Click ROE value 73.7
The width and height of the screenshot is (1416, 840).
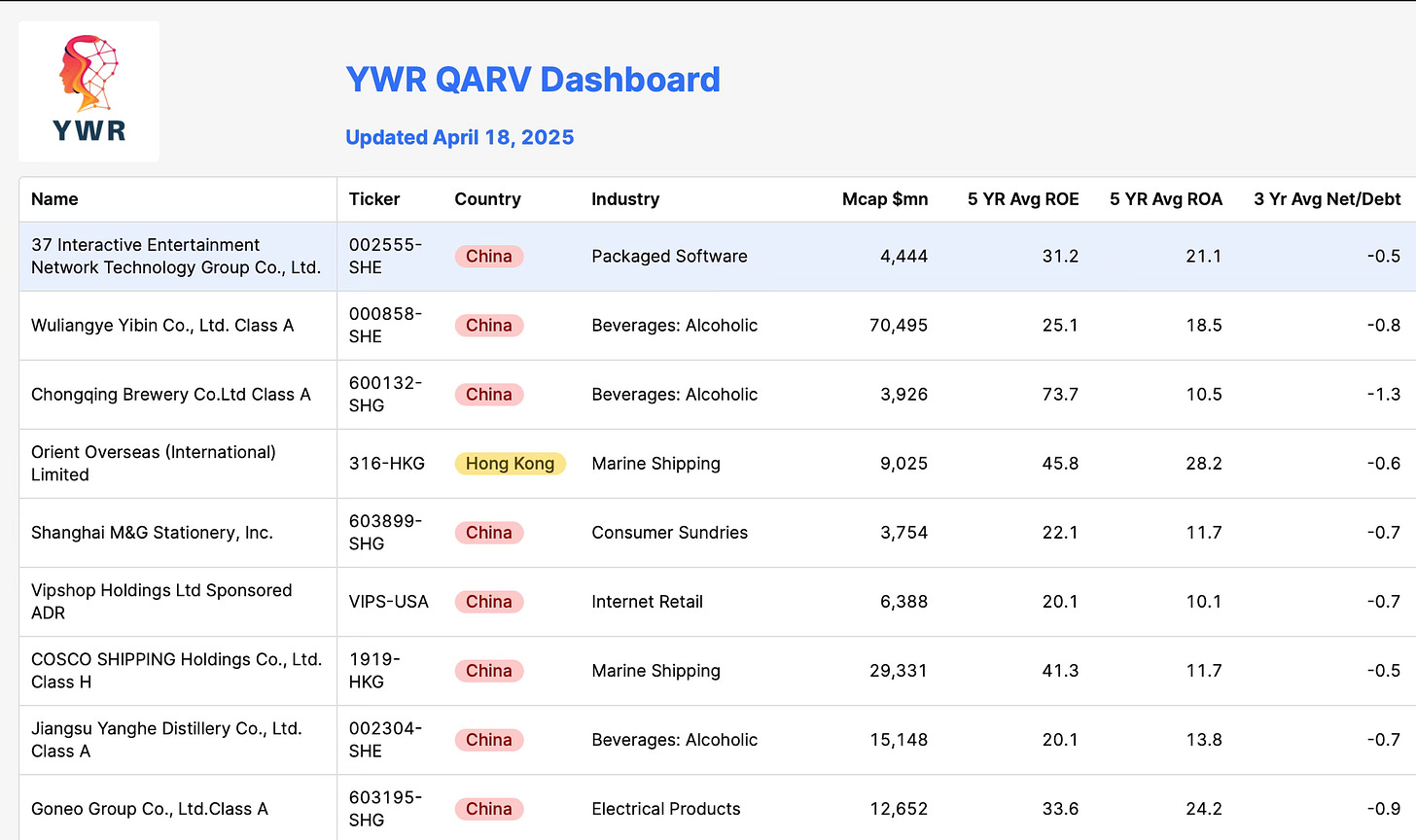coord(1060,395)
